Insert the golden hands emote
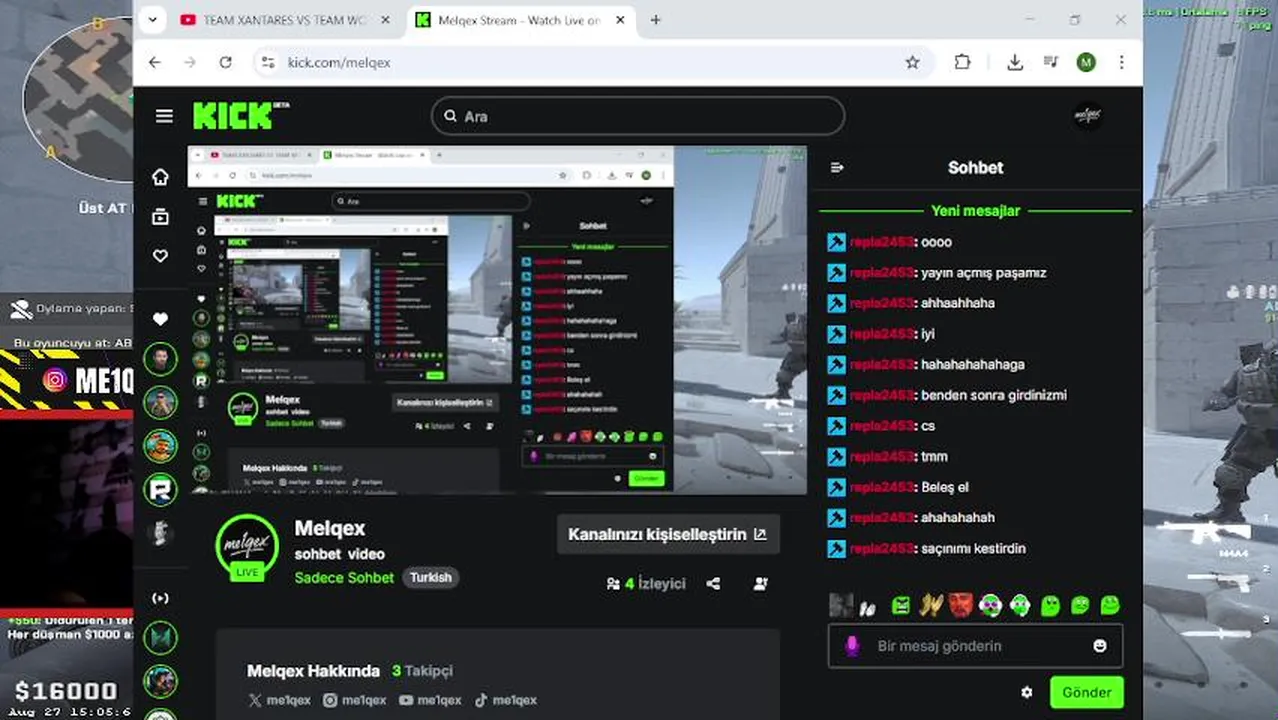Viewport: 1278px width, 720px height. pyautogui.click(x=931, y=605)
